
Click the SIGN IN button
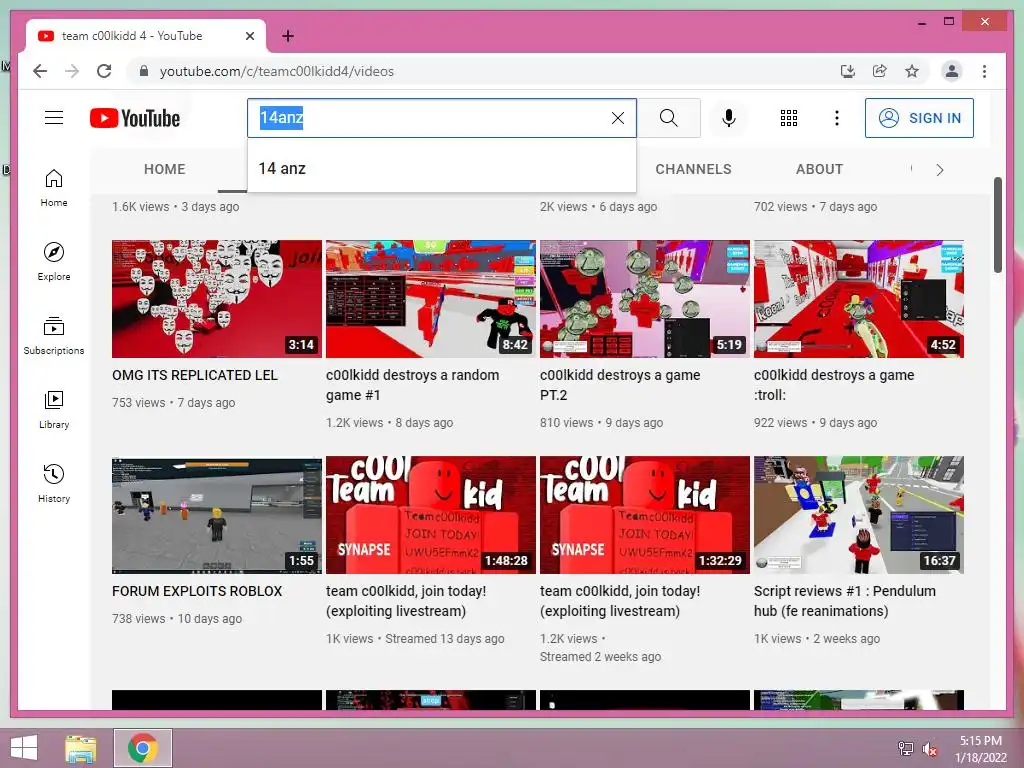coord(919,118)
